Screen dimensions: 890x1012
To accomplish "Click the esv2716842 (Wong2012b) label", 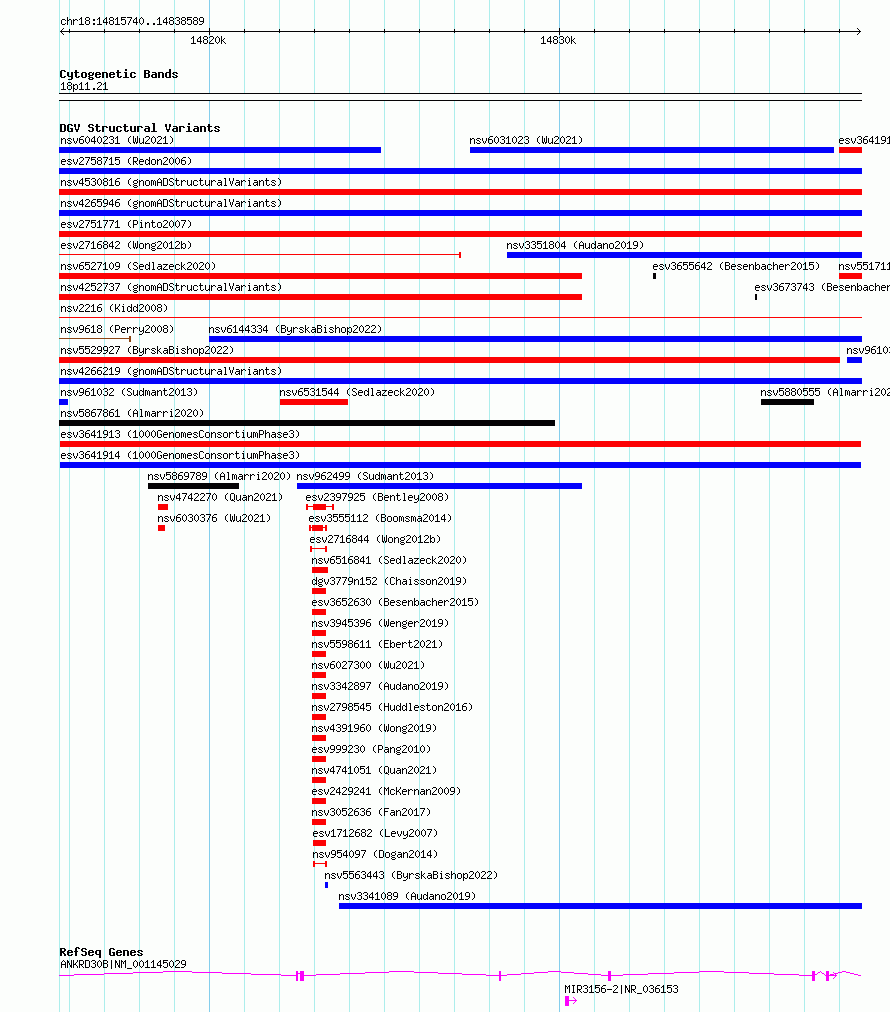I will pyautogui.click(x=126, y=245).
